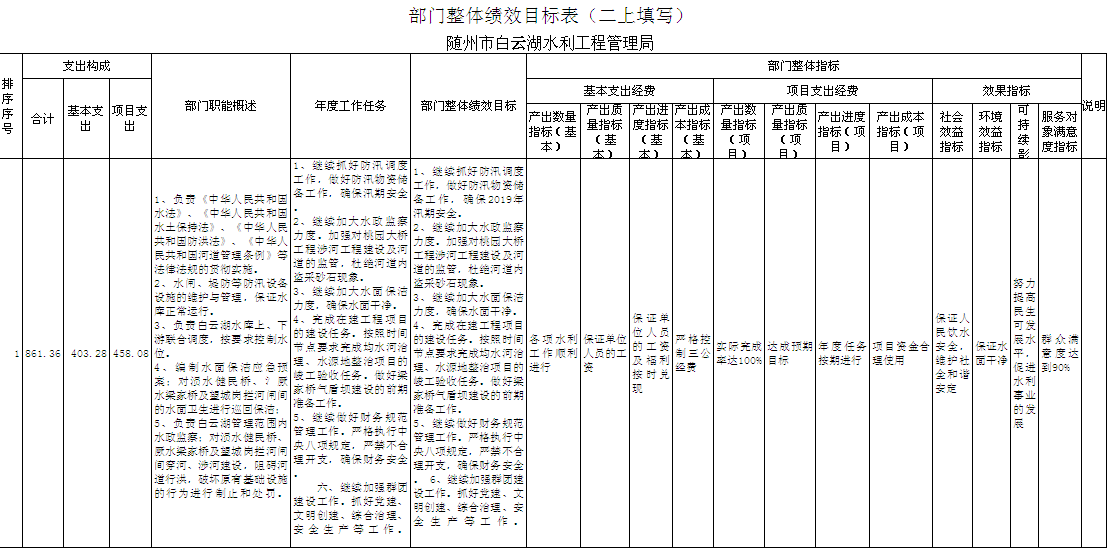Viewport: 1108px width, 550px height.
Task: Select cell 各项水利工作顺利进行
Action: coord(553,353)
